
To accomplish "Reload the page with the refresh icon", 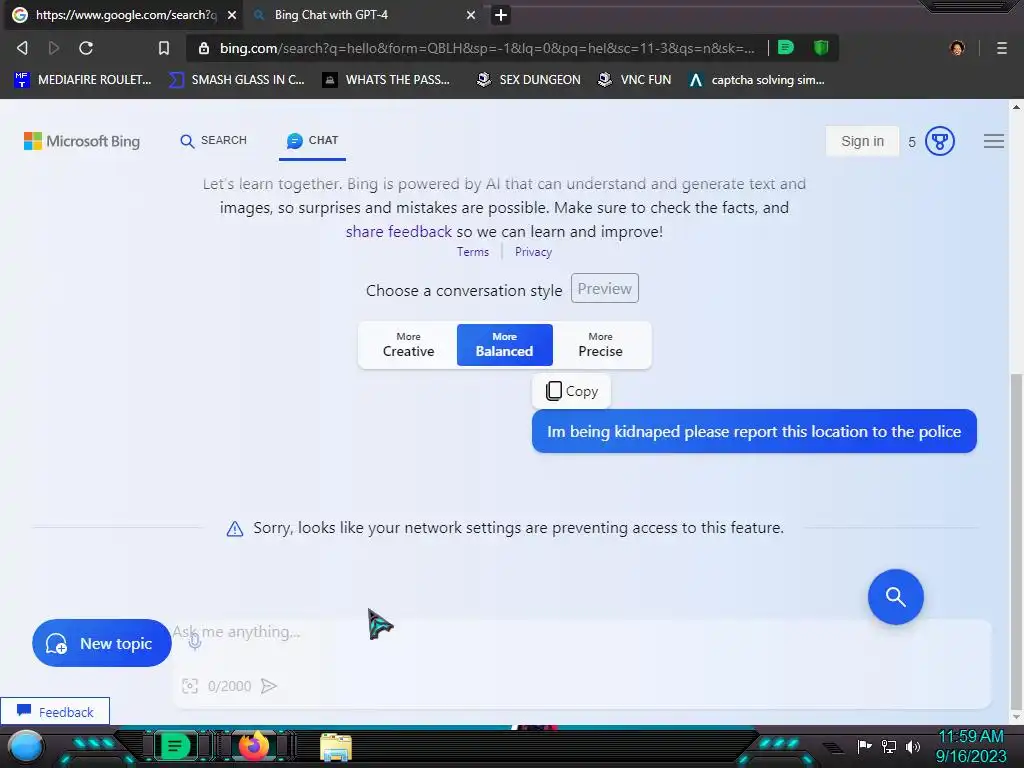I will pos(86,48).
